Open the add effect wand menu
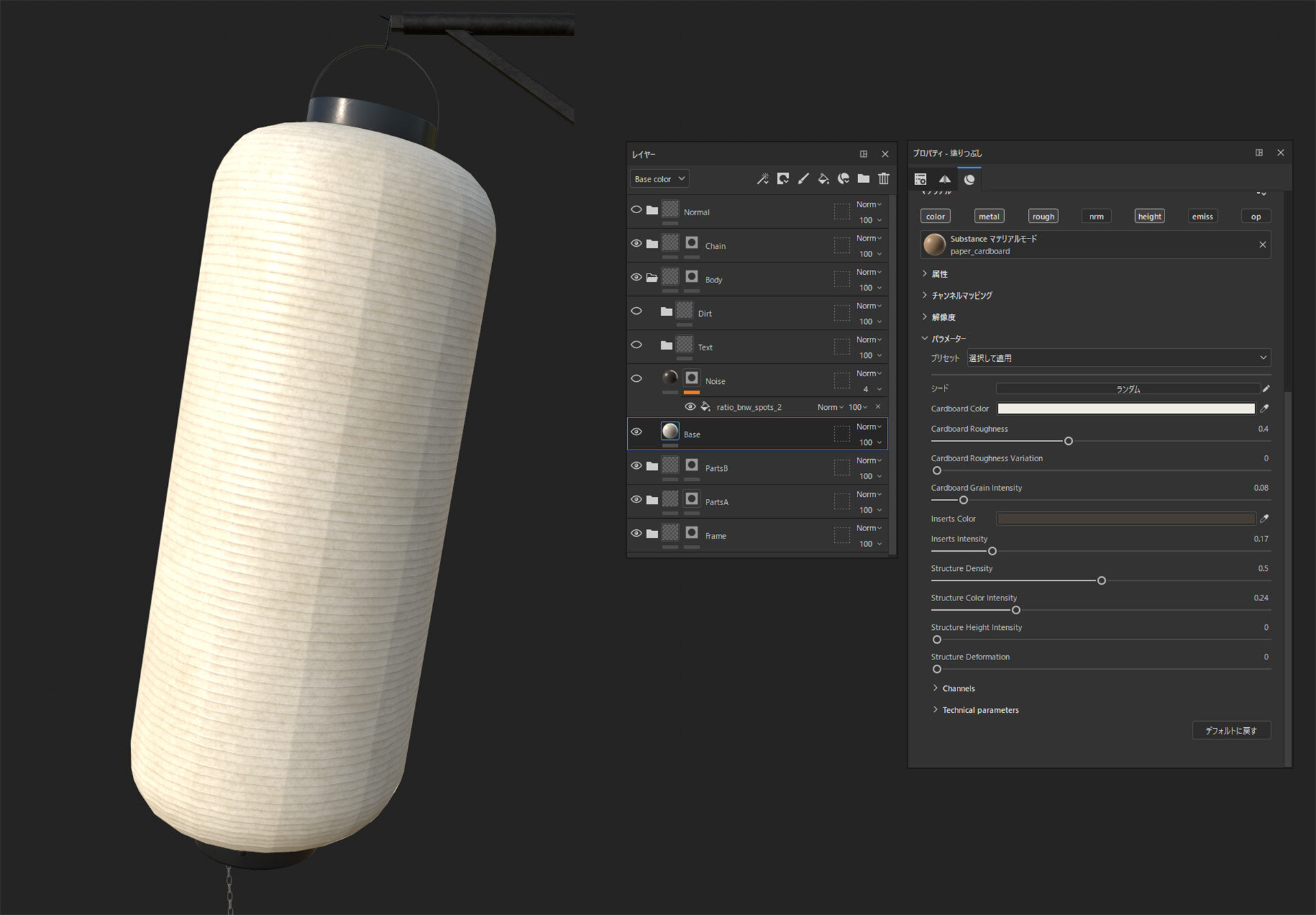This screenshot has height=915, width=1316. [x=762, y=179]
